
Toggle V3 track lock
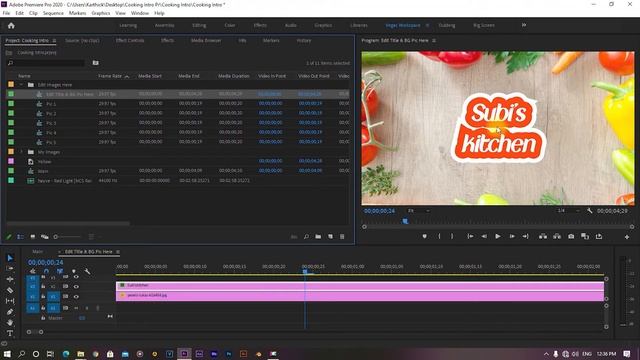[43, 277]
